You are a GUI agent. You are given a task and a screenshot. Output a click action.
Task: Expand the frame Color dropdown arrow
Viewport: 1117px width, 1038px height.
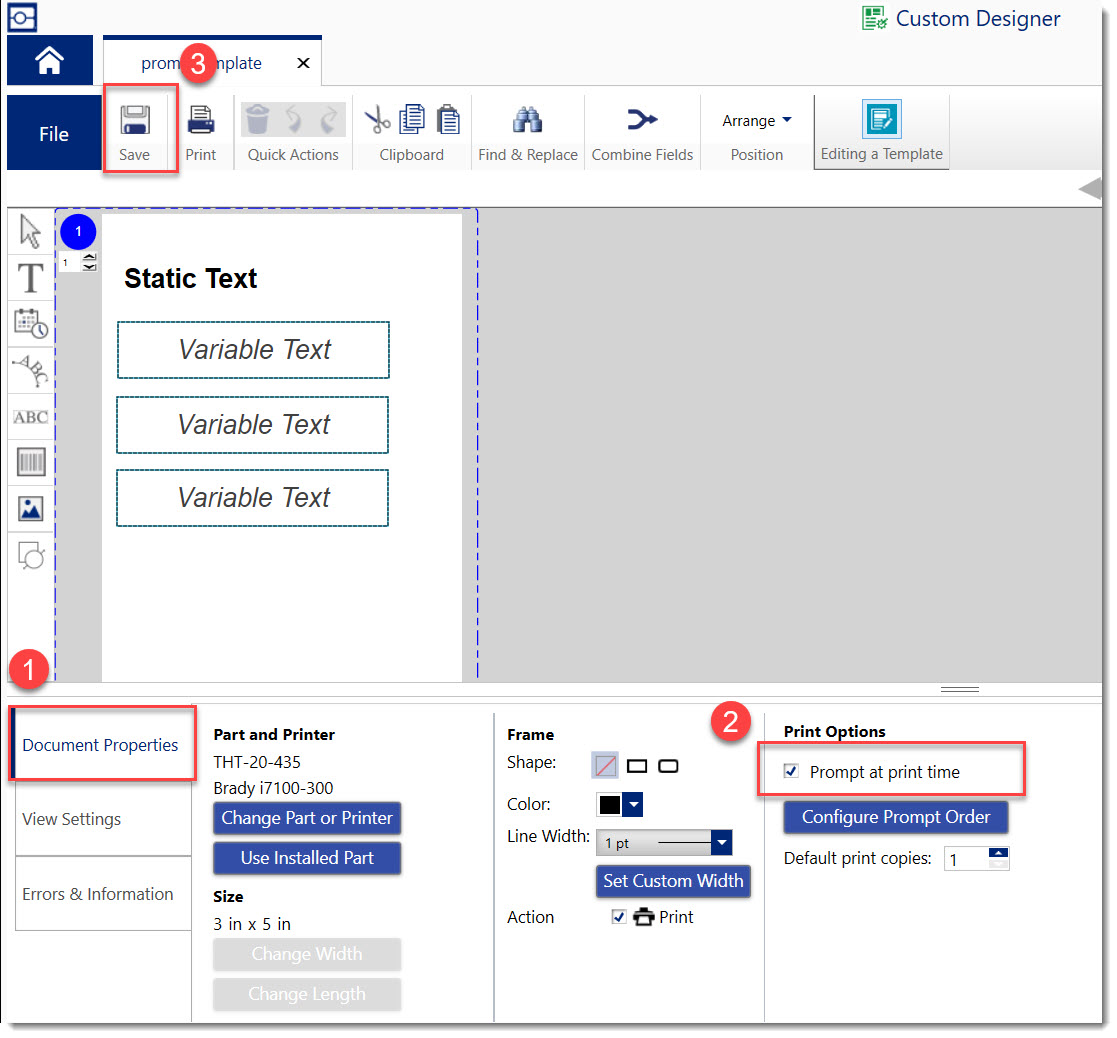coord(633,805)
